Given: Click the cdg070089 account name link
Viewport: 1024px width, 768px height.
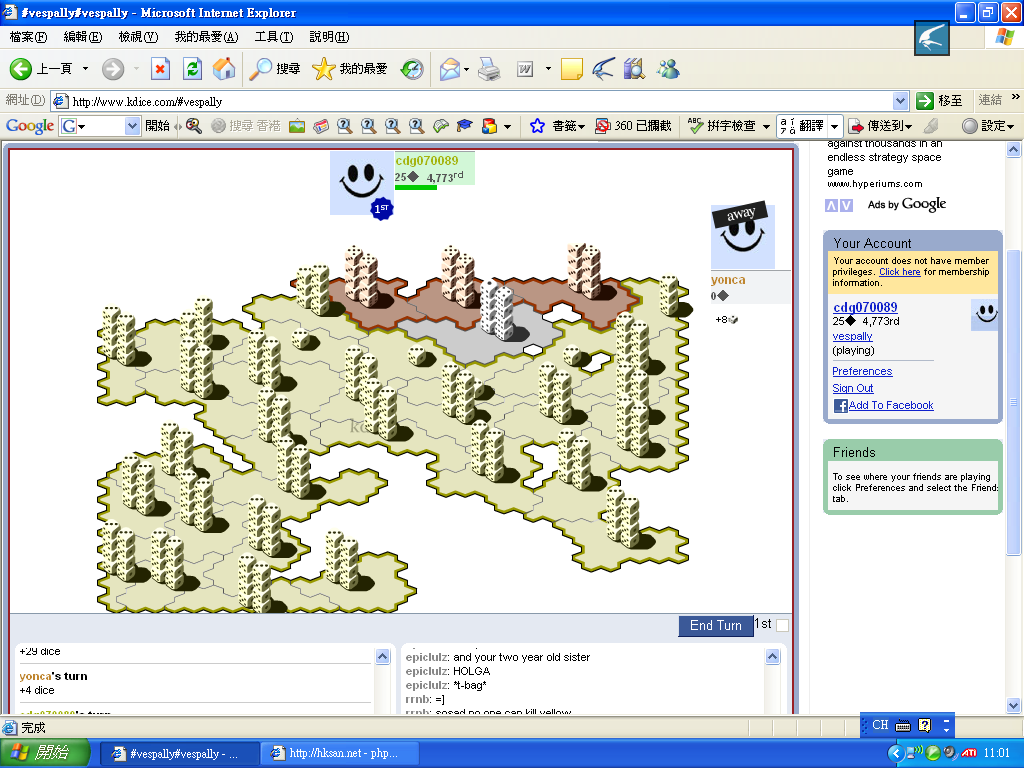Looking at the screenshot, I should (865, 307).
